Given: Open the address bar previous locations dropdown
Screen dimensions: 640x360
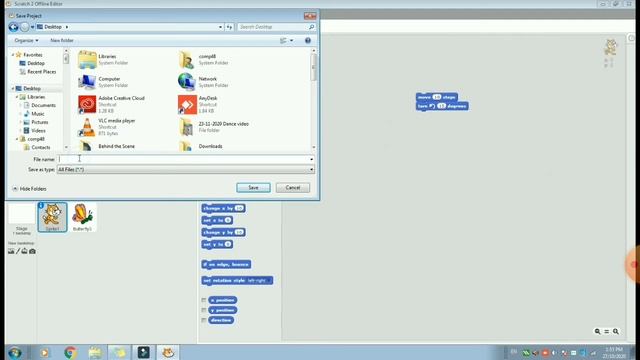Looking at the screenshot, I should click(220, 27).
